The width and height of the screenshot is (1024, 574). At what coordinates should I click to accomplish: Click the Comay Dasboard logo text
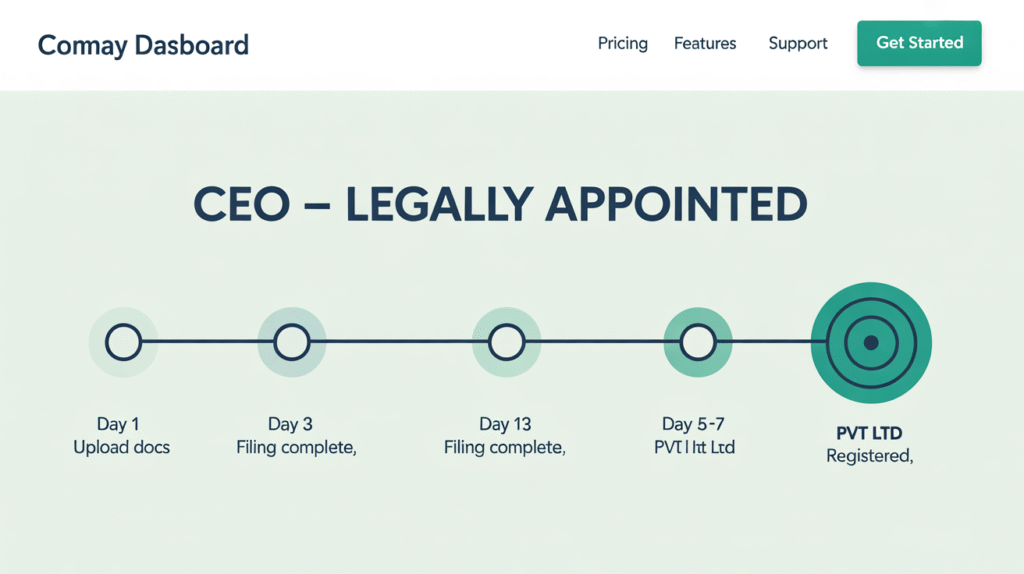click(x=143, y=46)
